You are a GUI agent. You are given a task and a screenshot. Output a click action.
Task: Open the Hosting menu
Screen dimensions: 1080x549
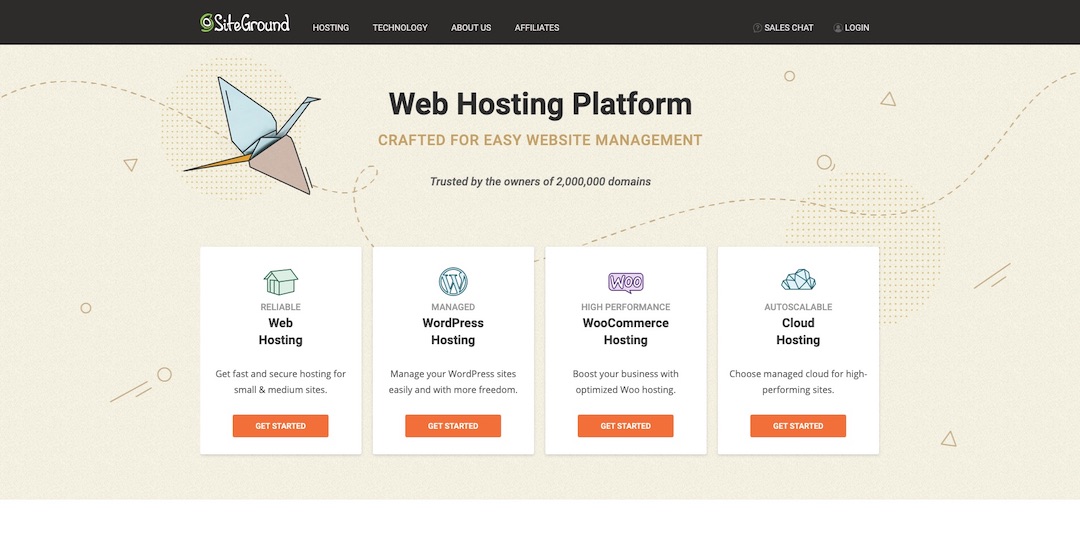331,28
